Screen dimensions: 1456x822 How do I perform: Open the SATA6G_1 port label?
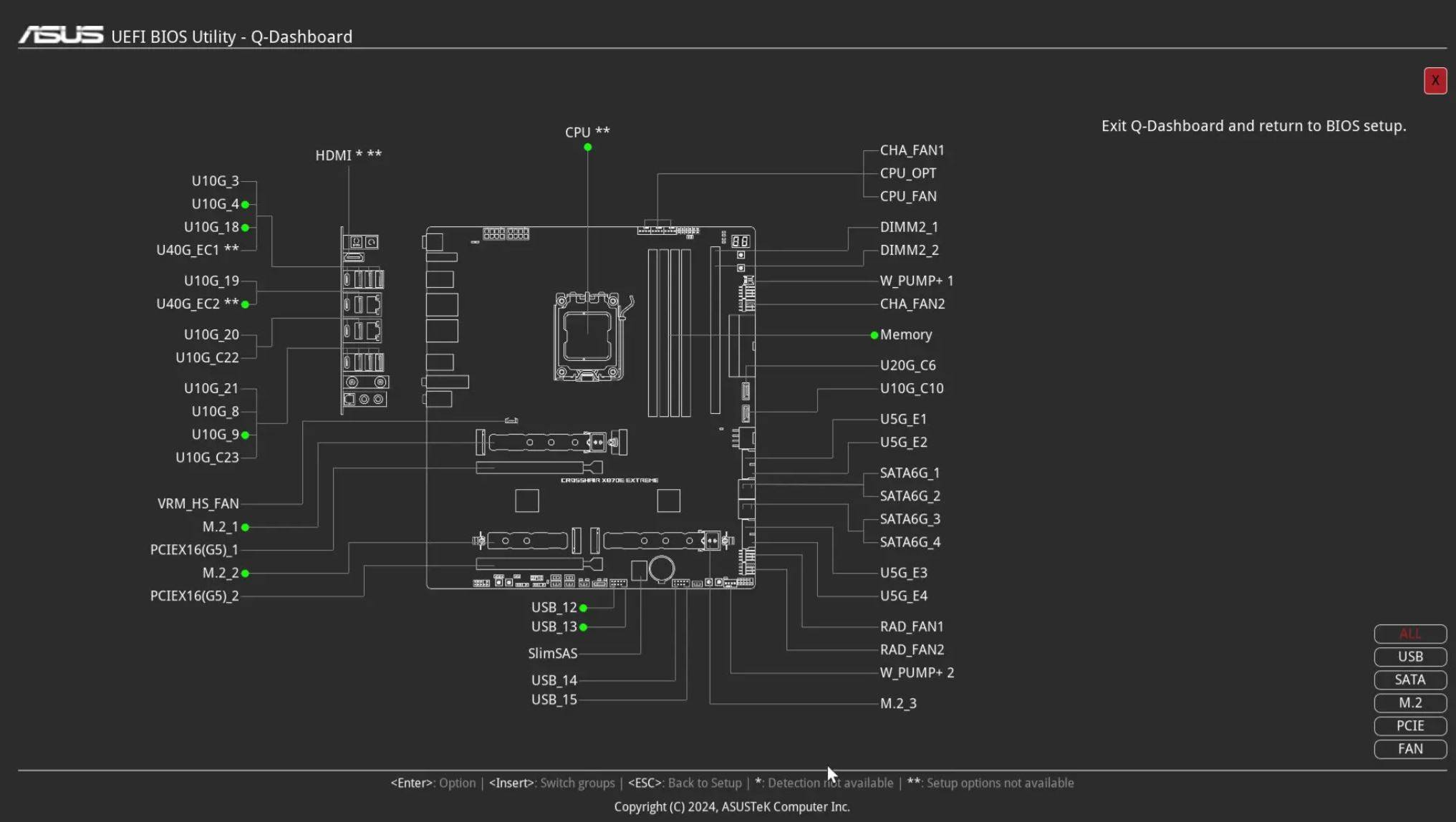tap(909, 473)
